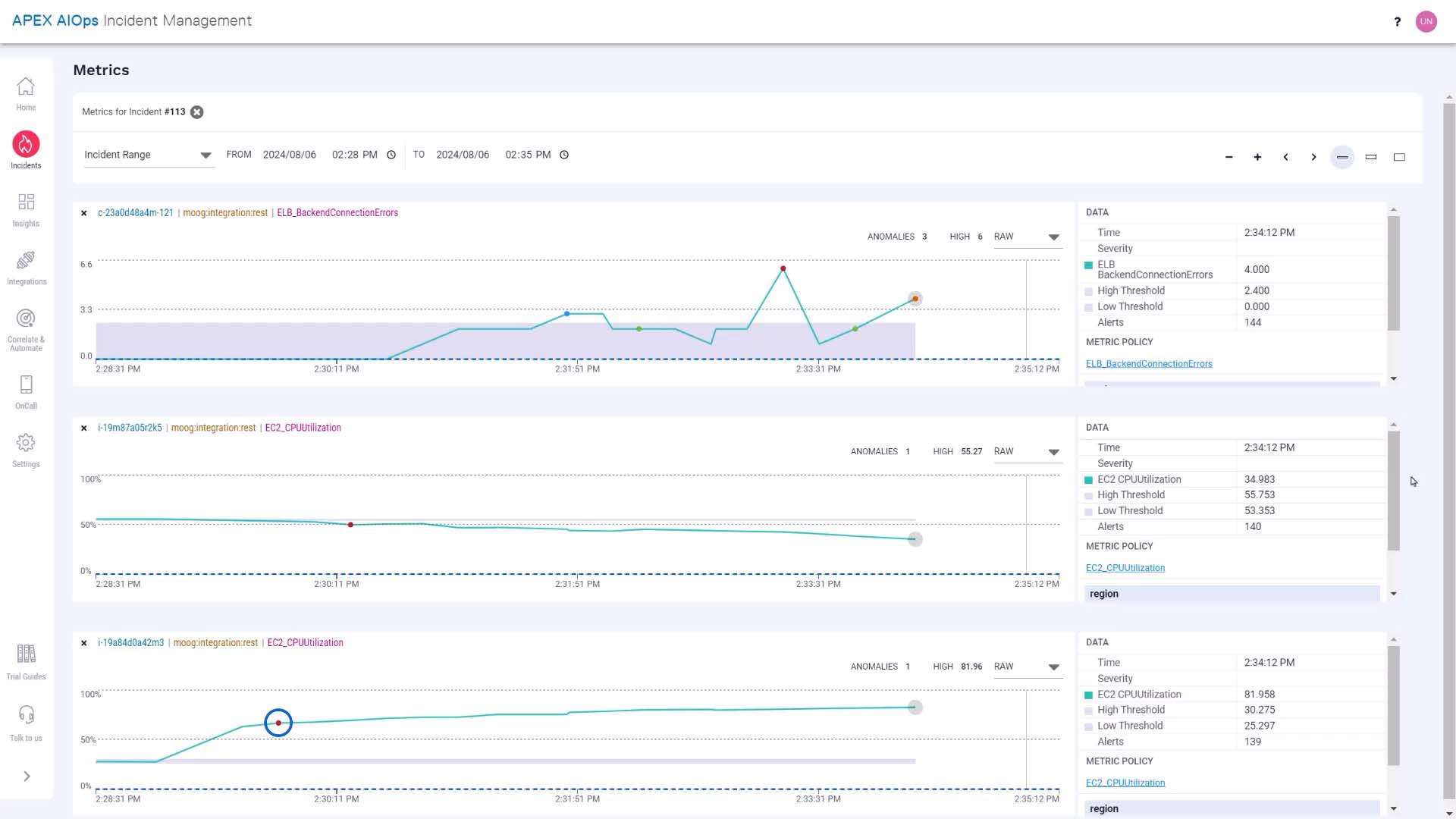Screen dimensions: 1456x819
Task: Open the ELB_BackendConnectionErrors metric policy link
Action: coord(1149,364)
